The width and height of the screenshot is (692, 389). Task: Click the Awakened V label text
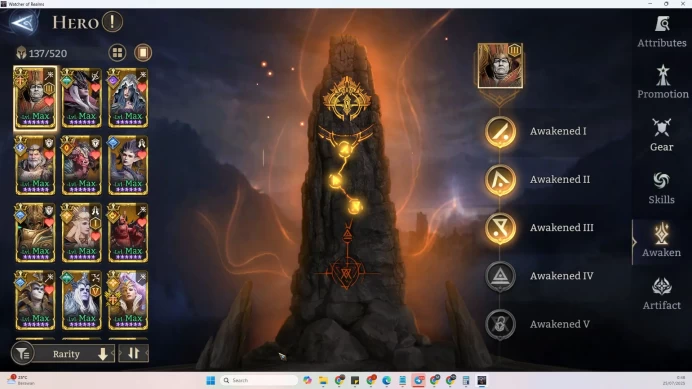pos(560,324)
